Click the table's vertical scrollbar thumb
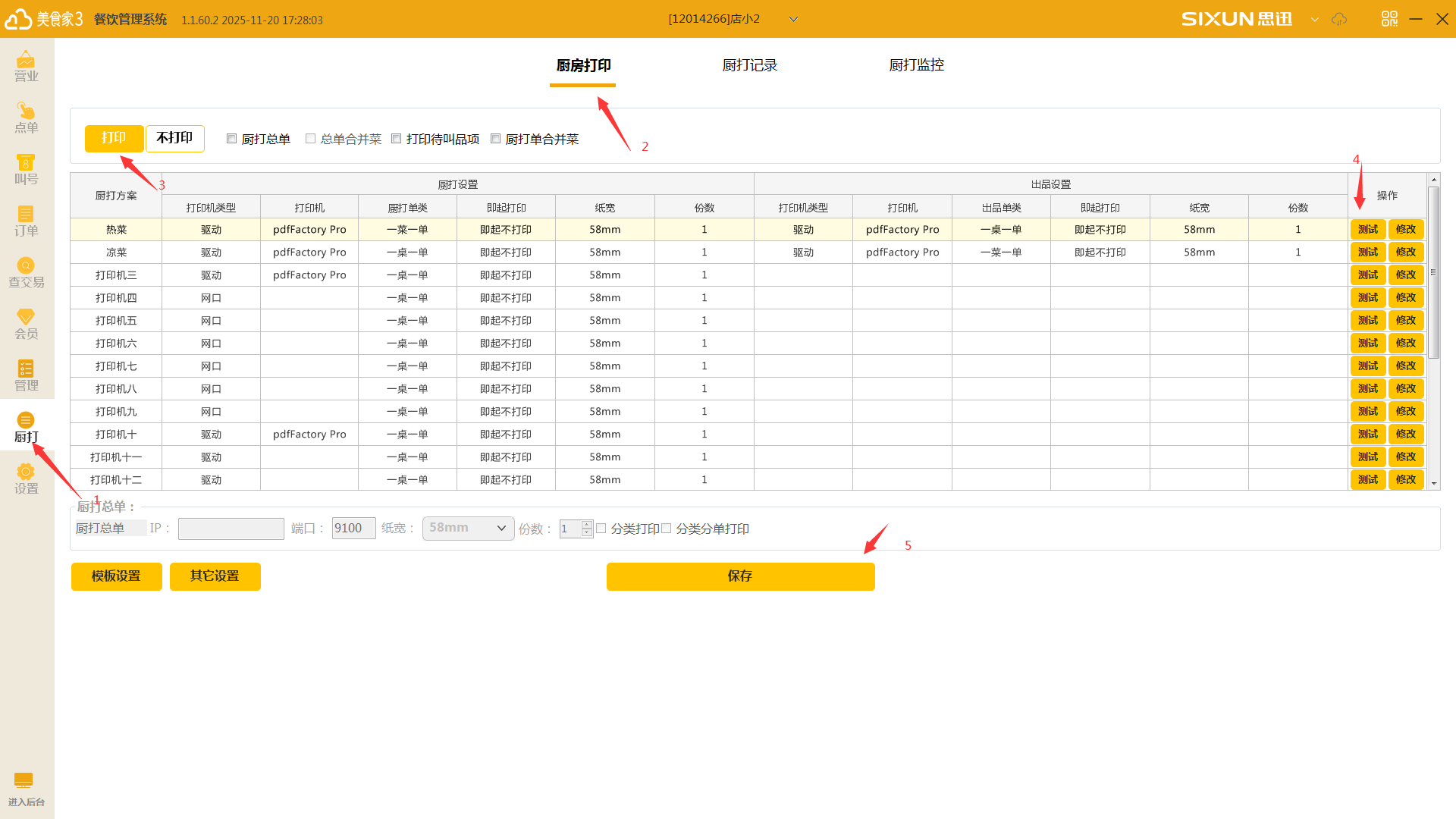The height and width of the screenshot is (819, 1456). point(1433,273)
